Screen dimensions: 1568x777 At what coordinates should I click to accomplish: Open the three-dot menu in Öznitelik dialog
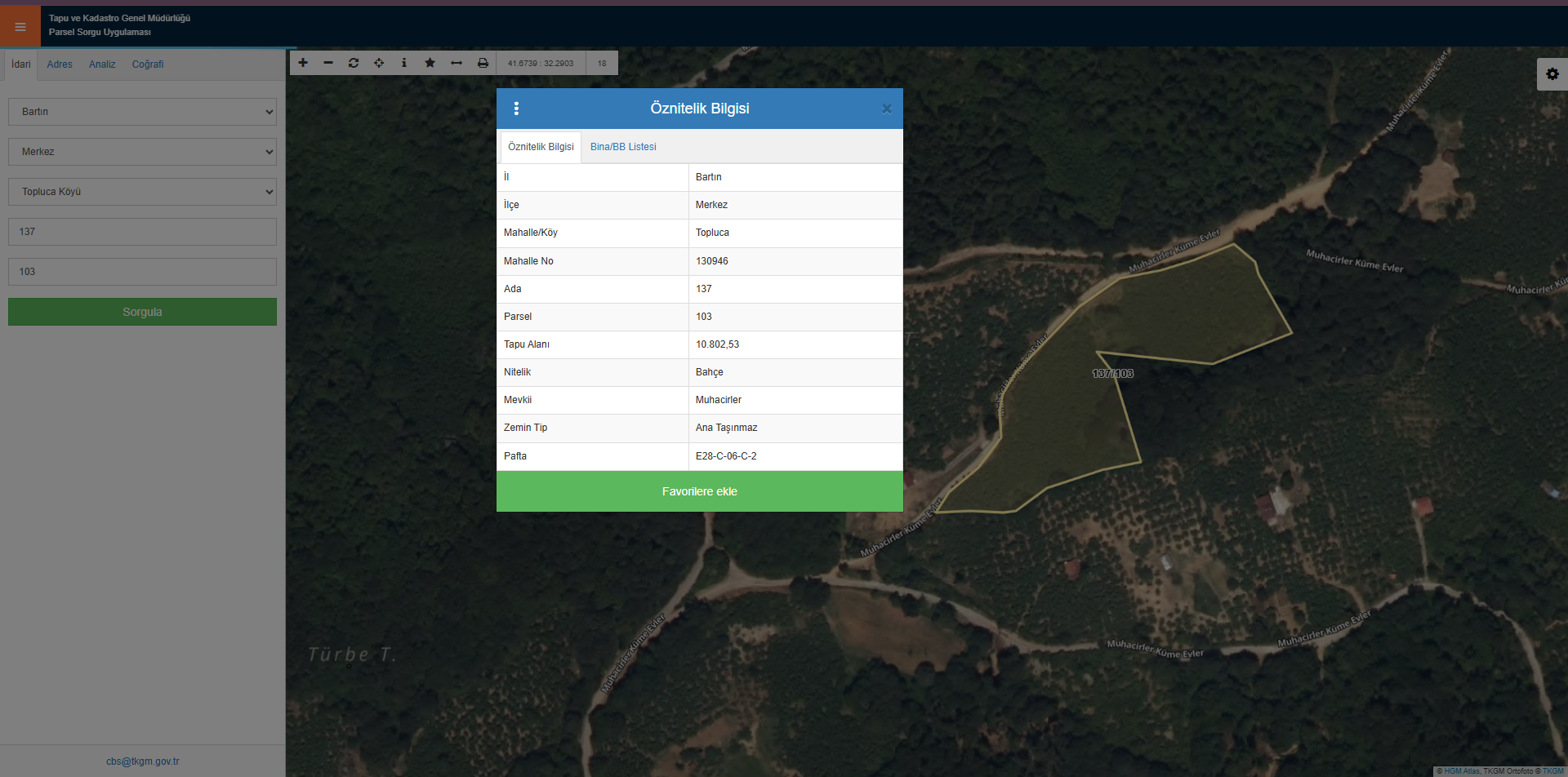click(516, 109)
